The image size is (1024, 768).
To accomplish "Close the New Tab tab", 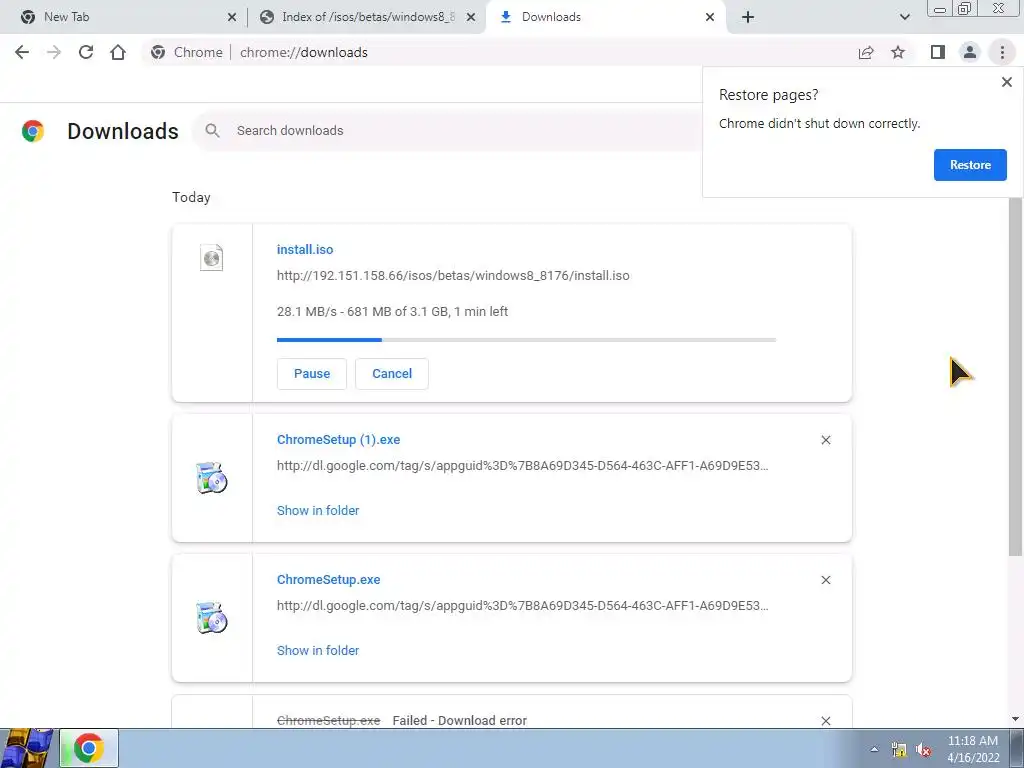I will pyautogui.click(x=232, y=18).
